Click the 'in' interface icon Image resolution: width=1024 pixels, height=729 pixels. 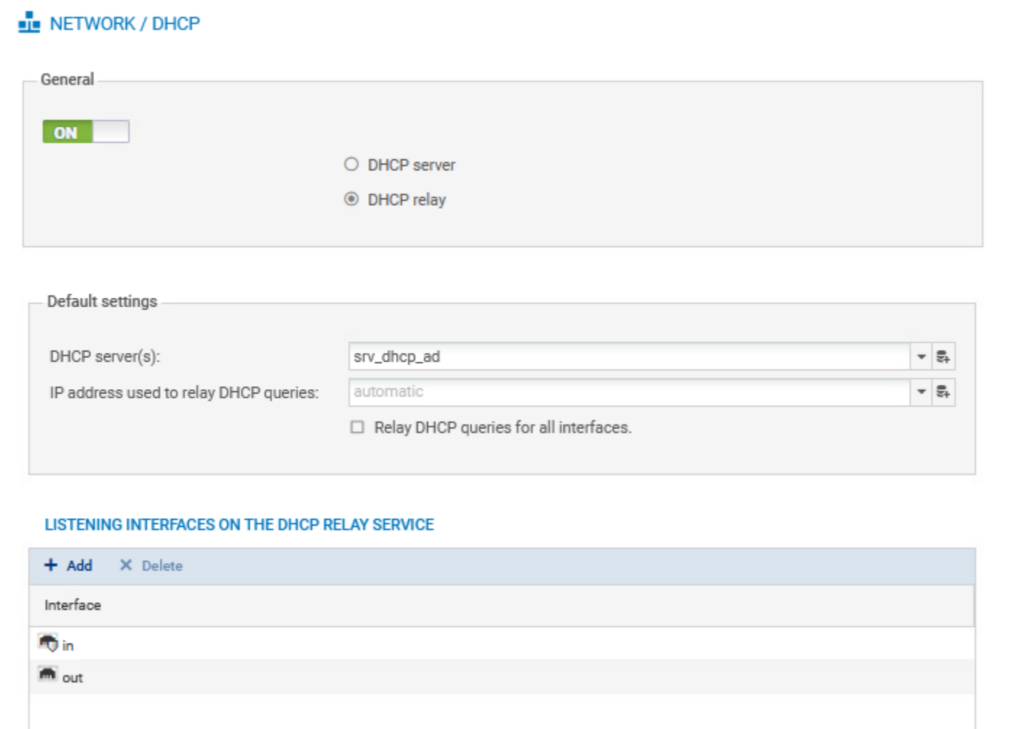pyautogui.click(x=48, y=644)
